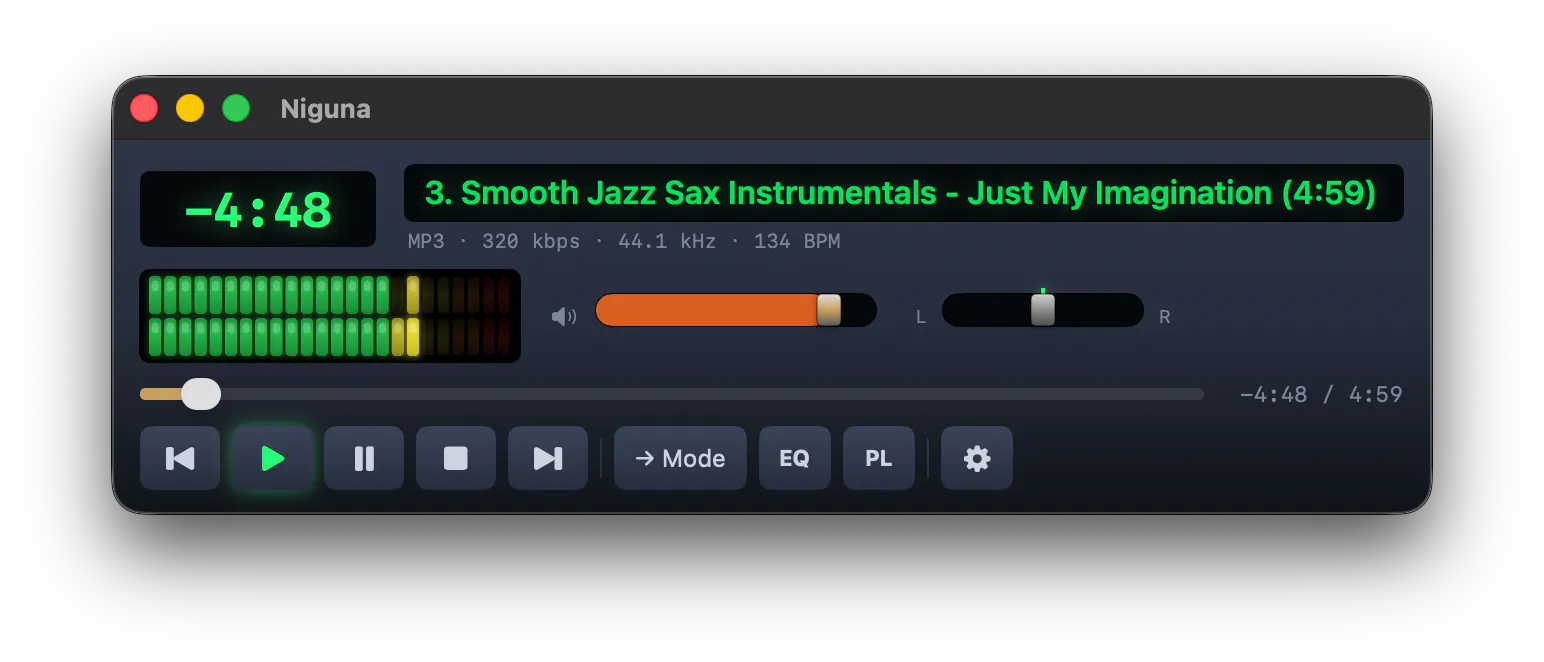The width and height of the screenshot is (1544, 662).
Task: Click the -4:48 / 4:59 time readout
Action: pos(1321,395)
